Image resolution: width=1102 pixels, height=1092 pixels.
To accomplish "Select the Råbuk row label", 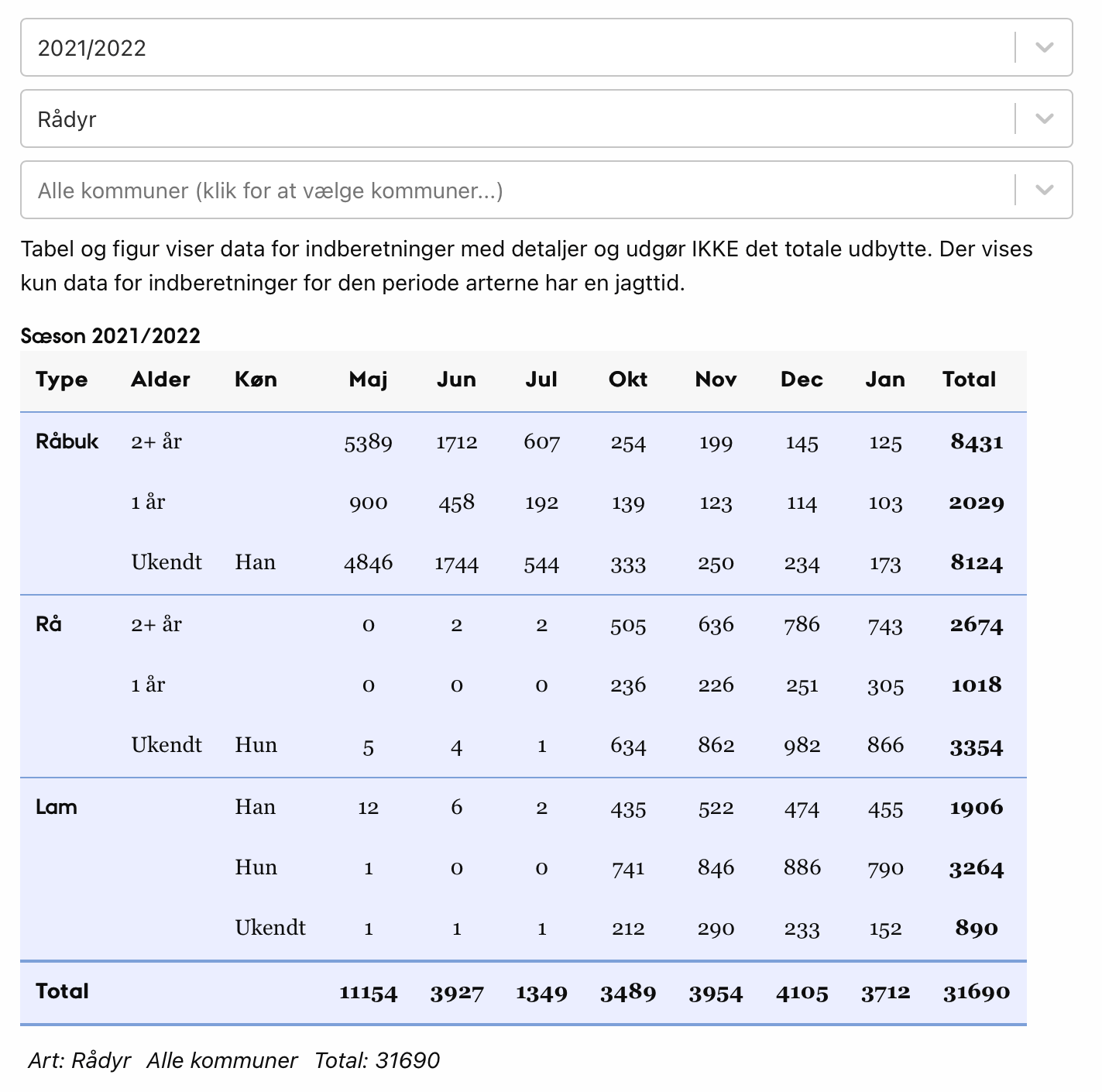I will (67, 441).
